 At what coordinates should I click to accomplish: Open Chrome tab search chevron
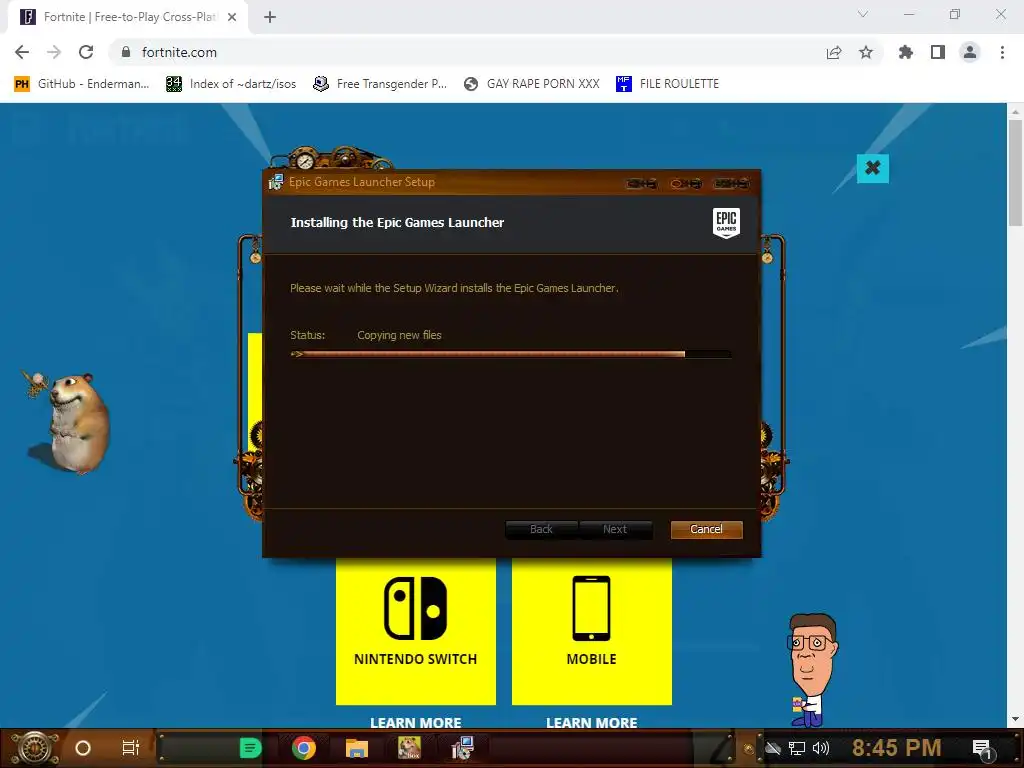click(863, 14)
